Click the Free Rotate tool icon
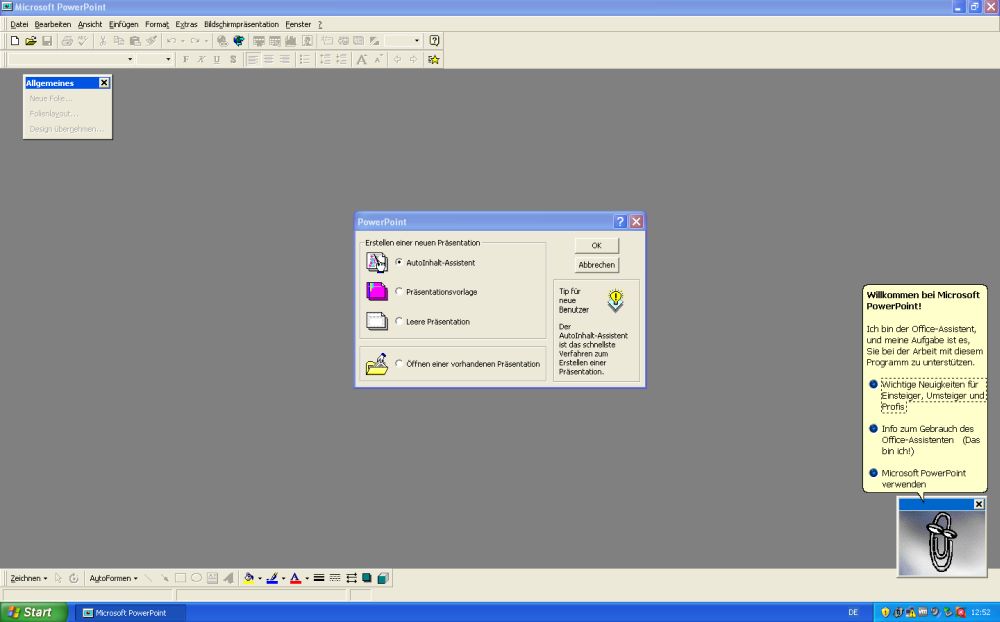 tap(73, 578)
